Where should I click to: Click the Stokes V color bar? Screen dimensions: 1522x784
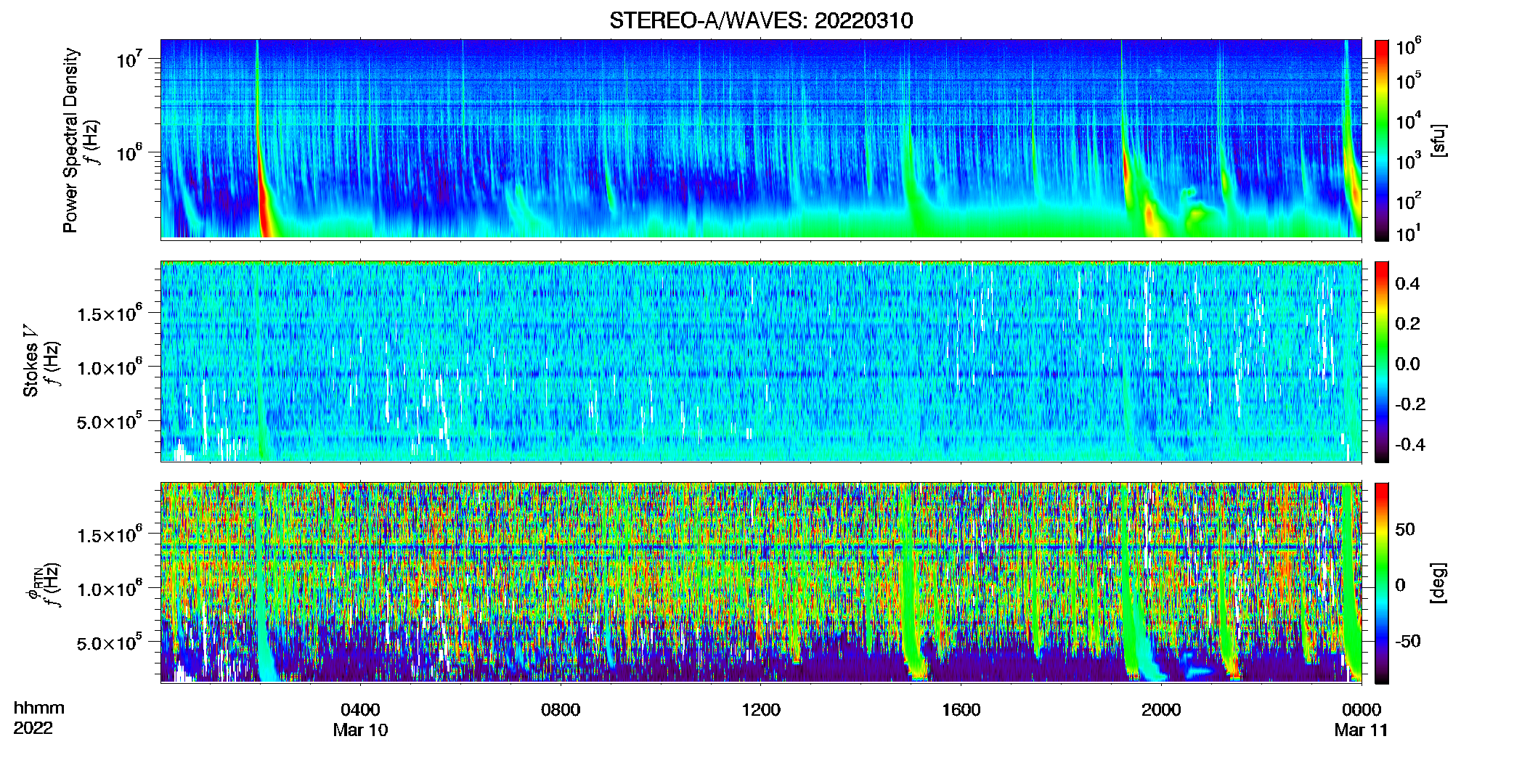1382,362
